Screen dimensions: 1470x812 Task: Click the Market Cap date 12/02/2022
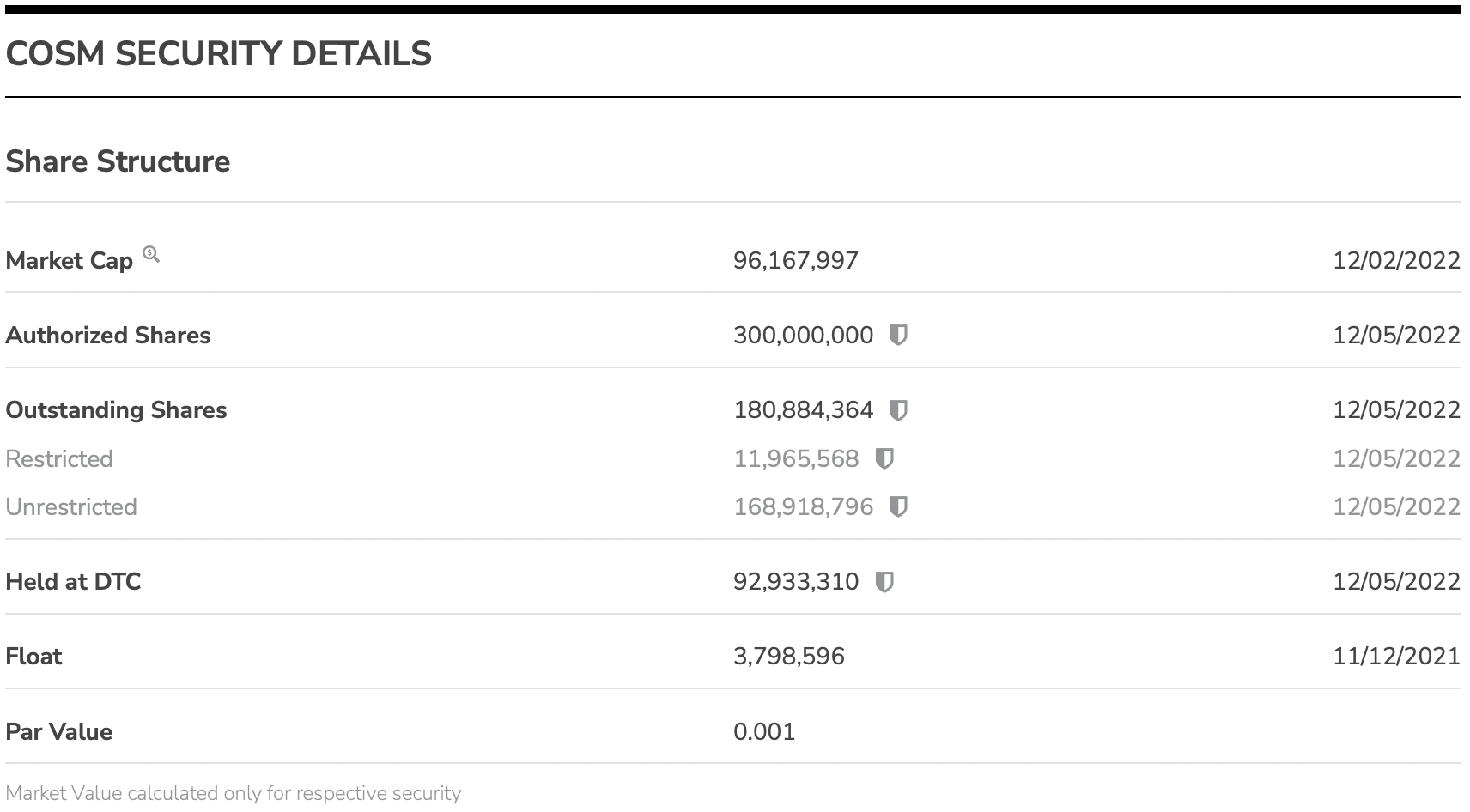[x=1396, y=261]
